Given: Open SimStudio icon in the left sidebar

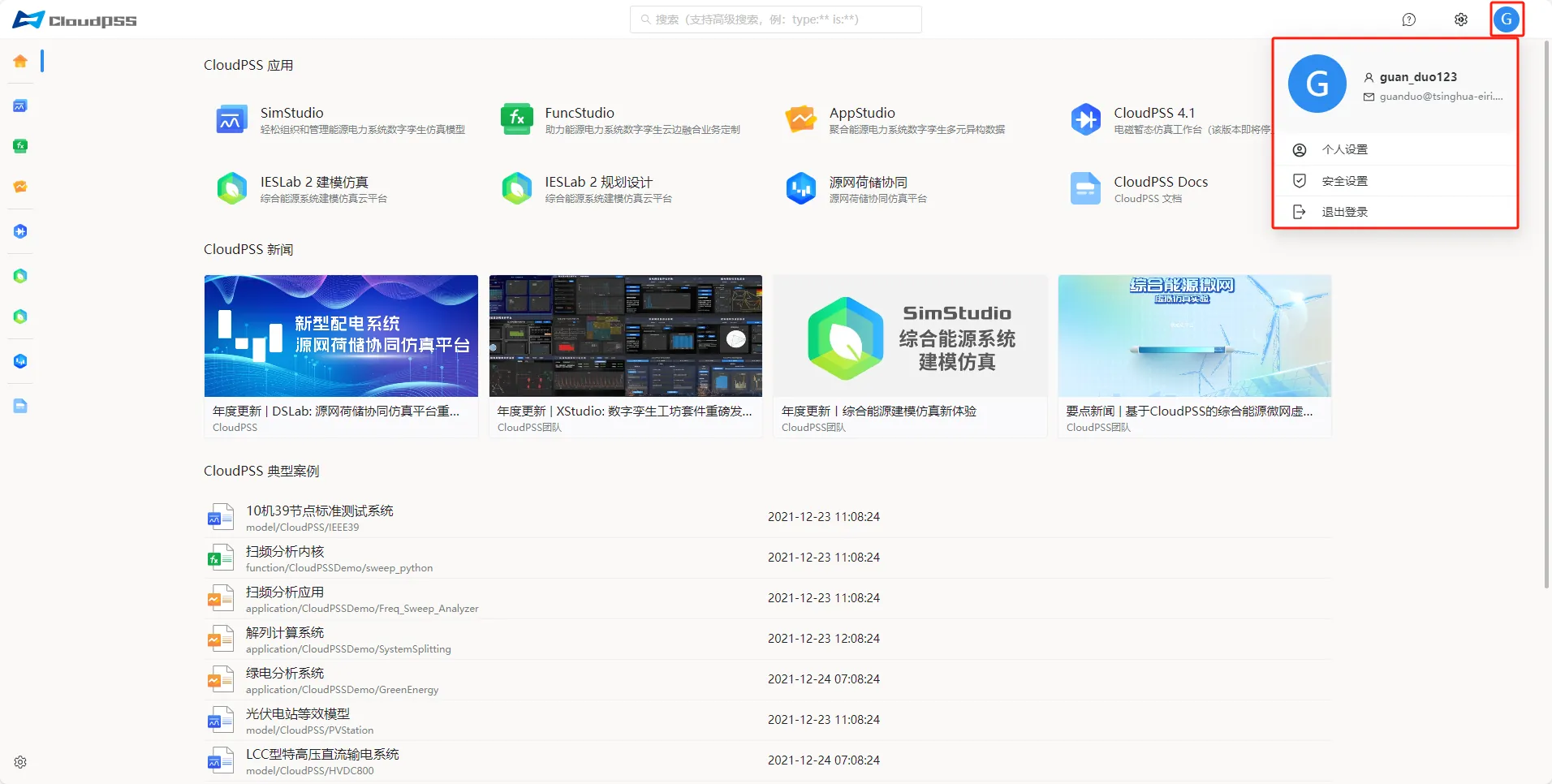Looking at the screenshot, I should (20, 106).
